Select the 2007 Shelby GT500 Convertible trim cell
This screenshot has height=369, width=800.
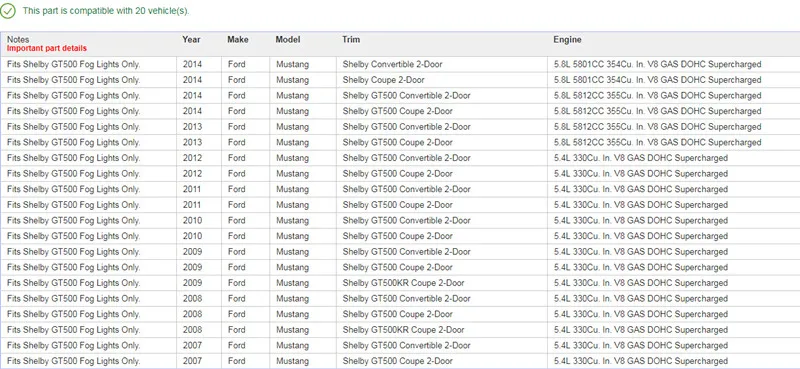pos(441,346)
